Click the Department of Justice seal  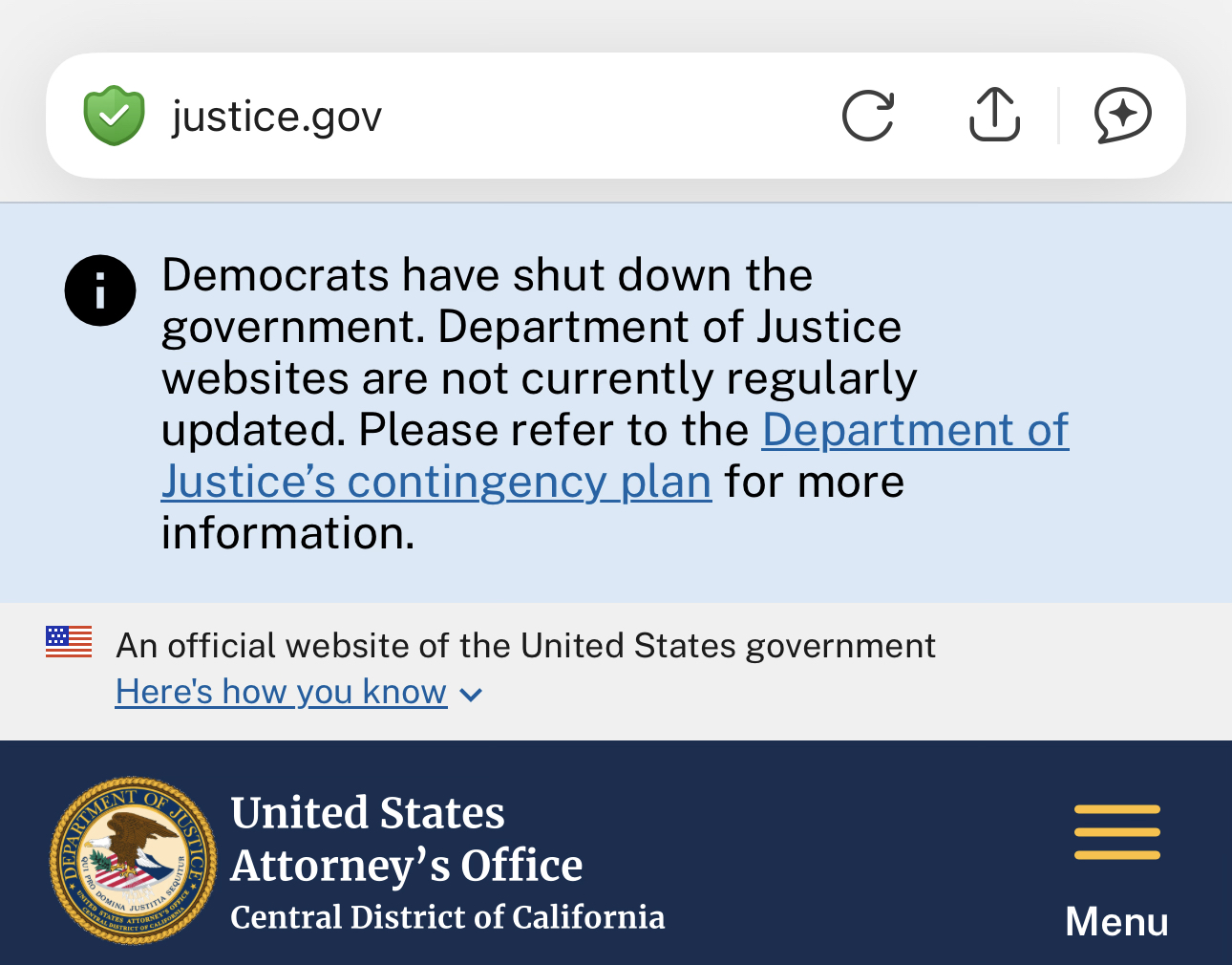[x=133, y=860]
